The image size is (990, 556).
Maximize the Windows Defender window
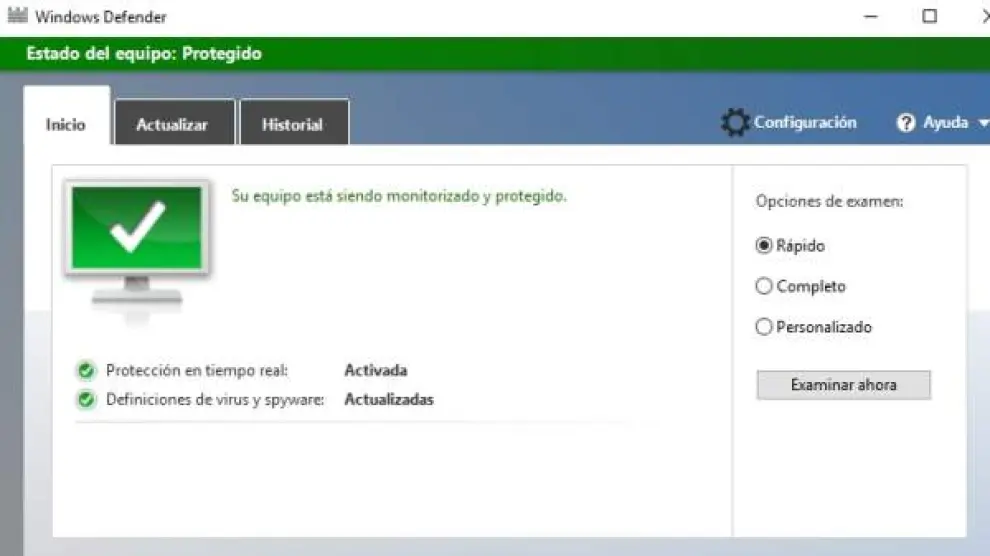coord(929,16)
